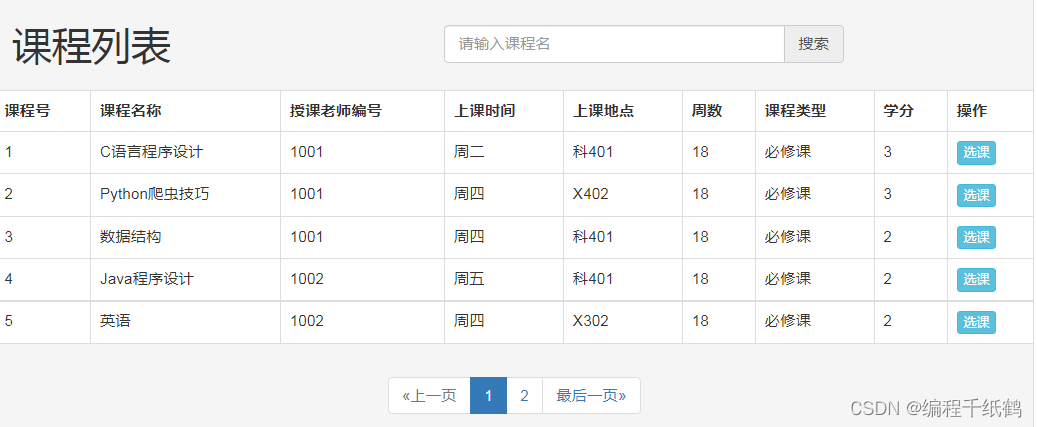Screen dimensions: 1037x427
Task: Click the 课程列表 page heading
Action: [92, 46]
